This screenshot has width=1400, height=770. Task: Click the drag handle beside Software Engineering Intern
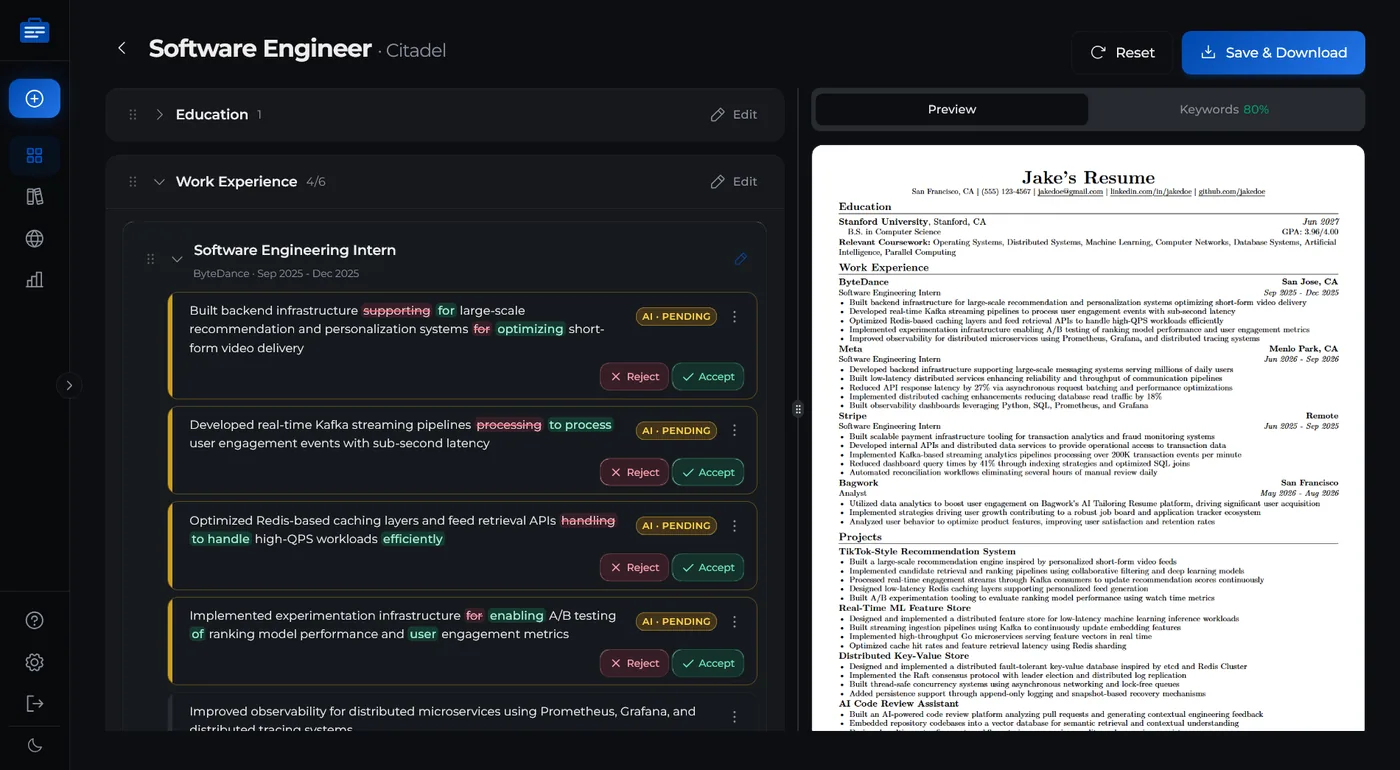[150, 259]
